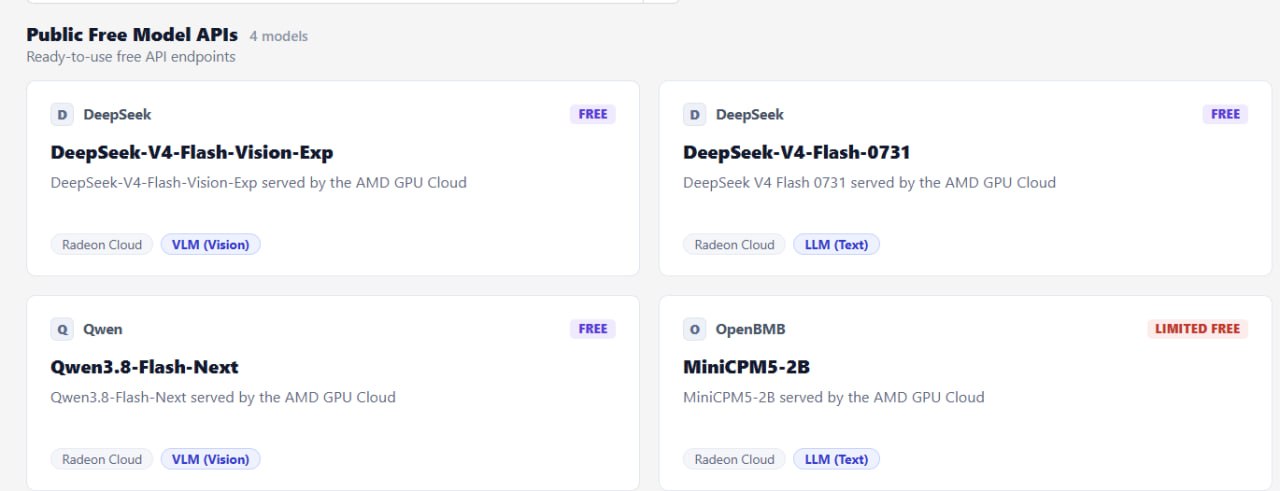Screen dimensions: 1280x491
Task: Click the Qwen Q provider icon
Action: (x=62, y=329)
